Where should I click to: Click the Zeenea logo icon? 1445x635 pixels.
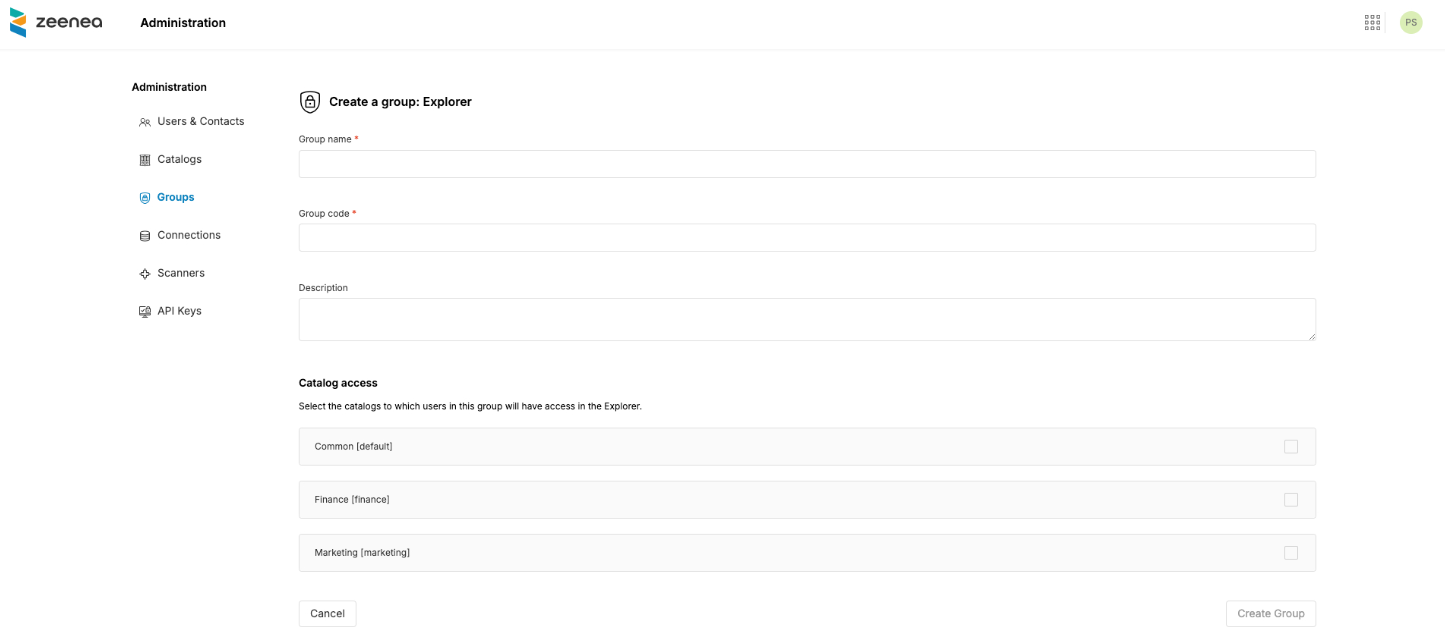(x=18, y=22)
